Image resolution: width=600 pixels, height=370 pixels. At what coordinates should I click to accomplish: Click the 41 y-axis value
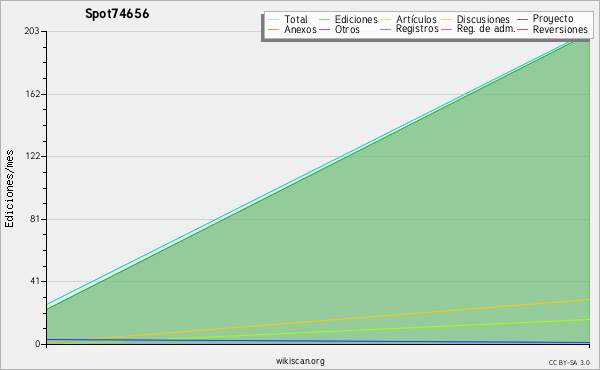35,281
